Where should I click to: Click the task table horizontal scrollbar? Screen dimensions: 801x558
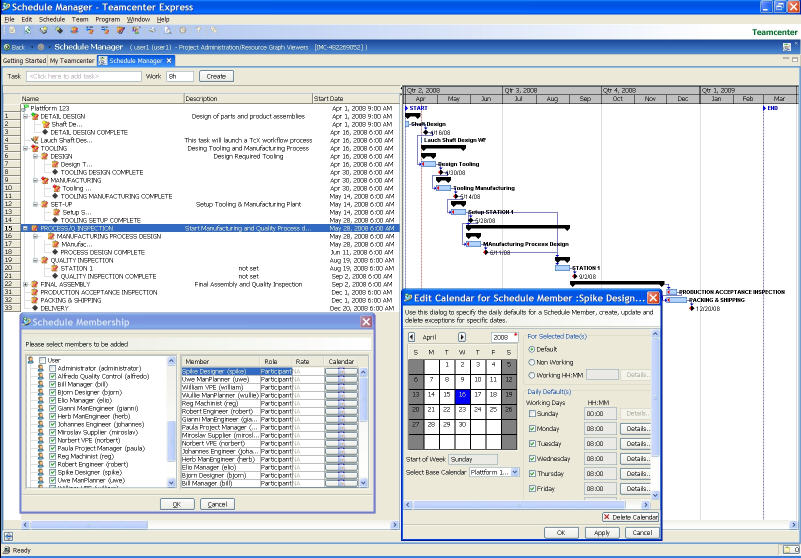(x=209, y=525)
